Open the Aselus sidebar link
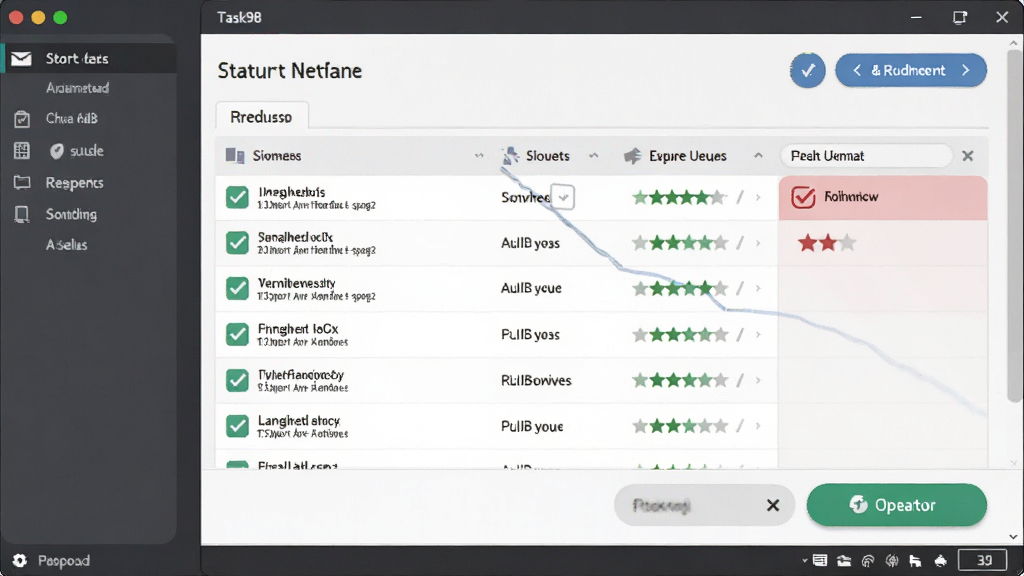 (x=67, y=245)
